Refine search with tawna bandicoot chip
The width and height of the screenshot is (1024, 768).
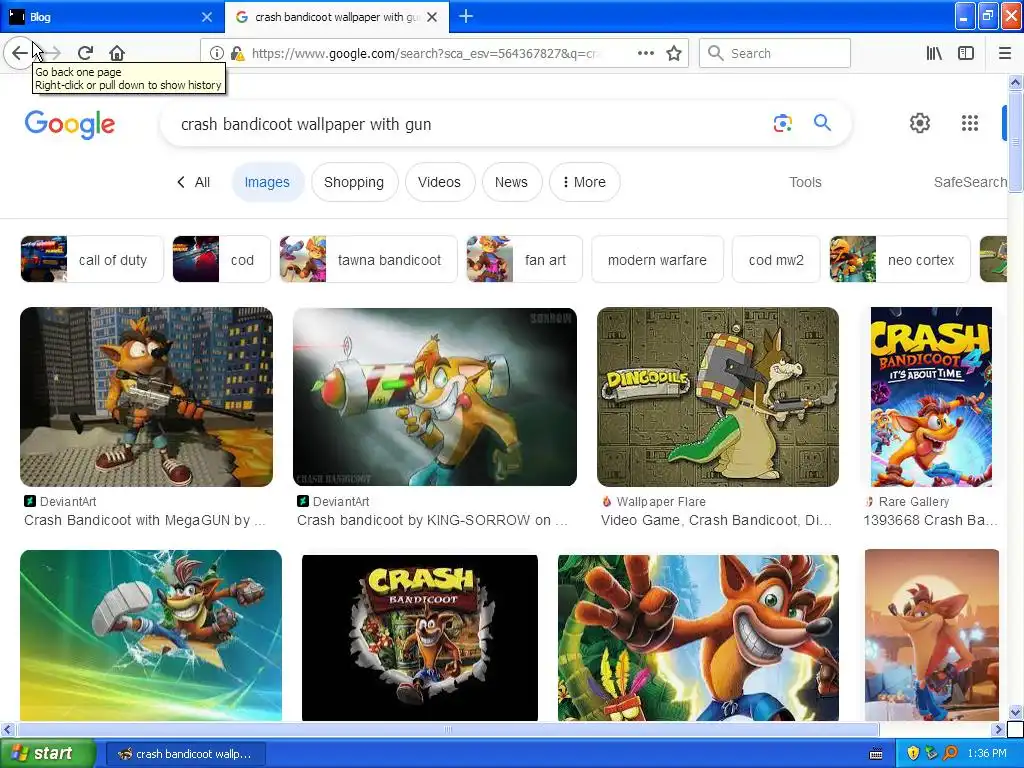coord(368,260)
